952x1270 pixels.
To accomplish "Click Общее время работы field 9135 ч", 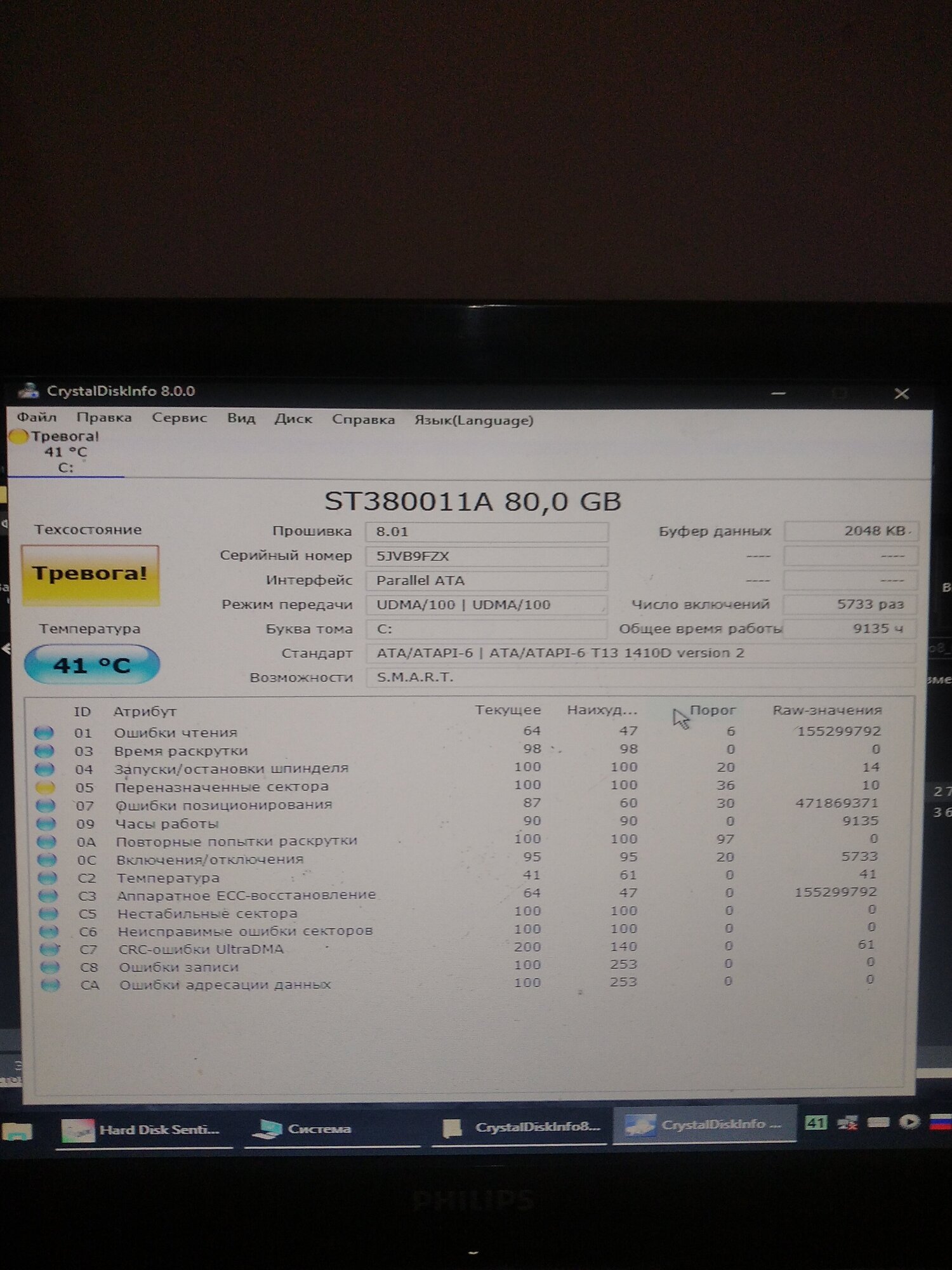I will [850, 628].
